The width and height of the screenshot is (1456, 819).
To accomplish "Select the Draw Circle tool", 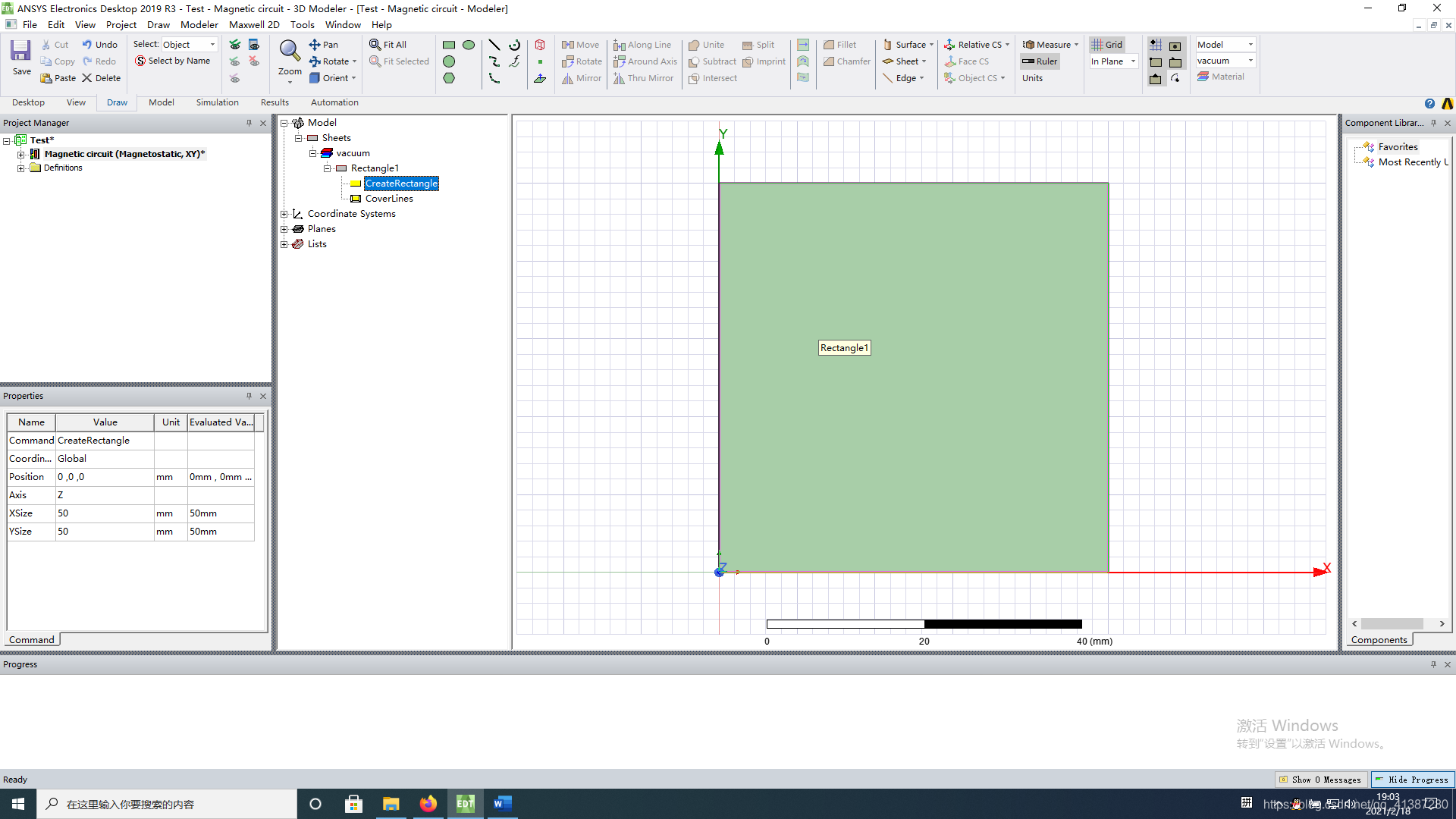I will (449, 61).
